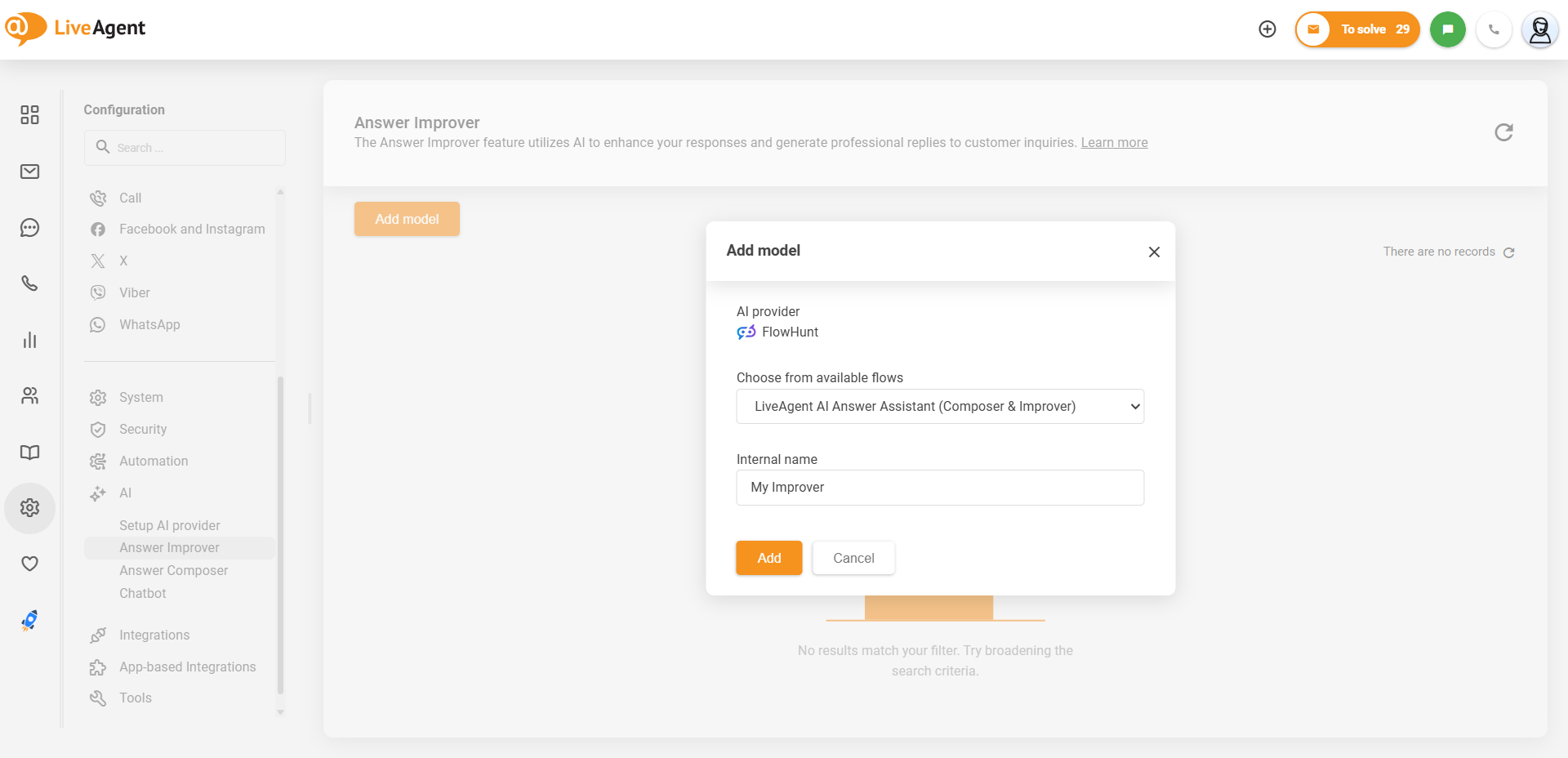The width and height of the screenshot is (1568, 758).
Task: Click the green chat status icon
Action: (x=1447, y=29)
